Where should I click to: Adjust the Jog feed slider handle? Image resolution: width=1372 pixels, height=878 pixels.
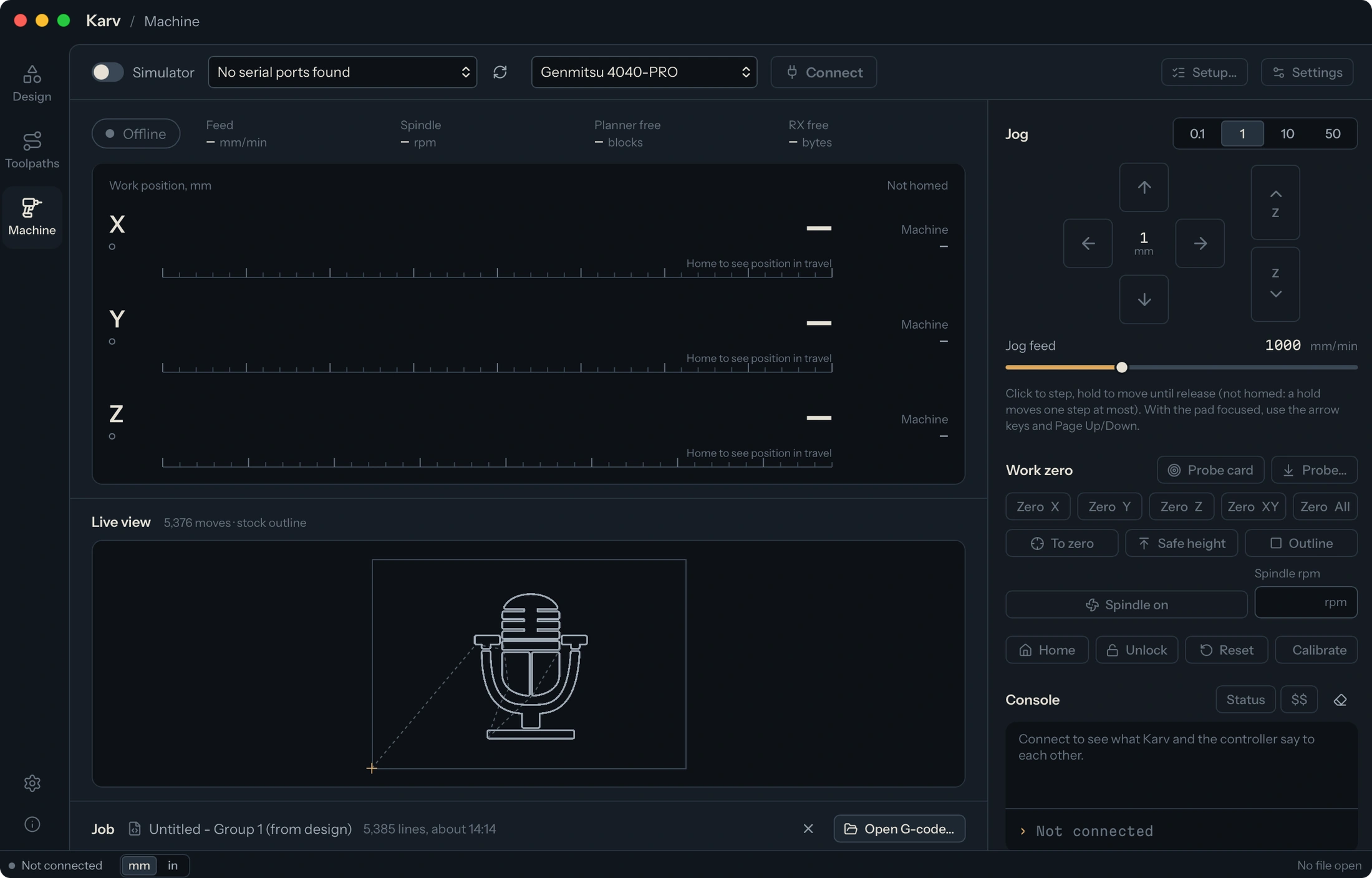coord(1122,367)
